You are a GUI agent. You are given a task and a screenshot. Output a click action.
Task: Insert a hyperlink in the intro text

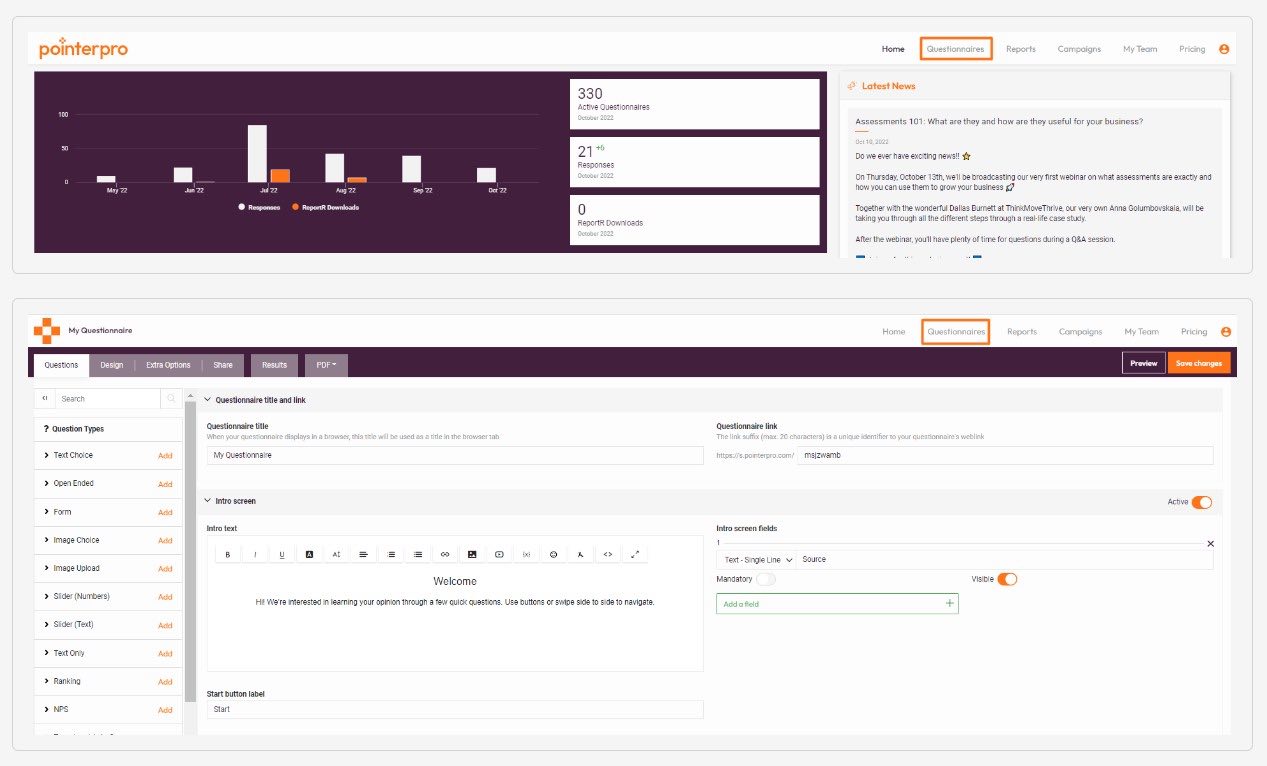(x=445, y=553)
